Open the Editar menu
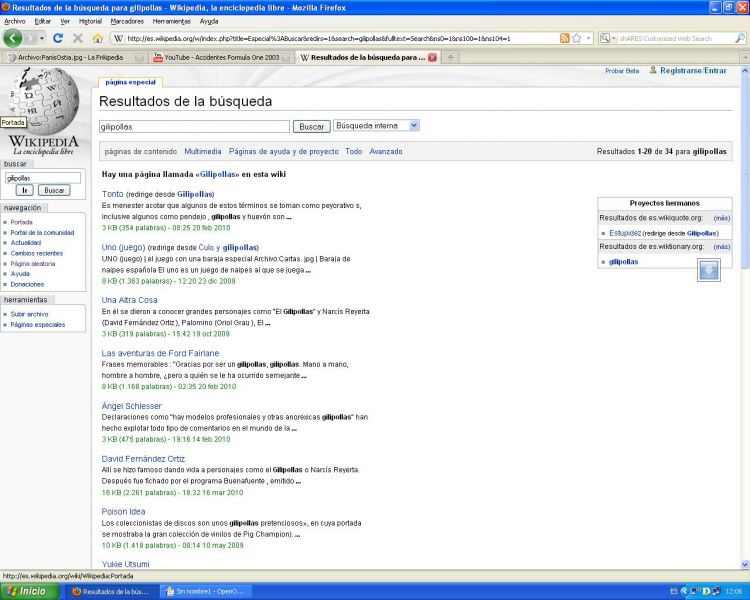The height and width of the screenshot is (600, 750). (43, 21)
